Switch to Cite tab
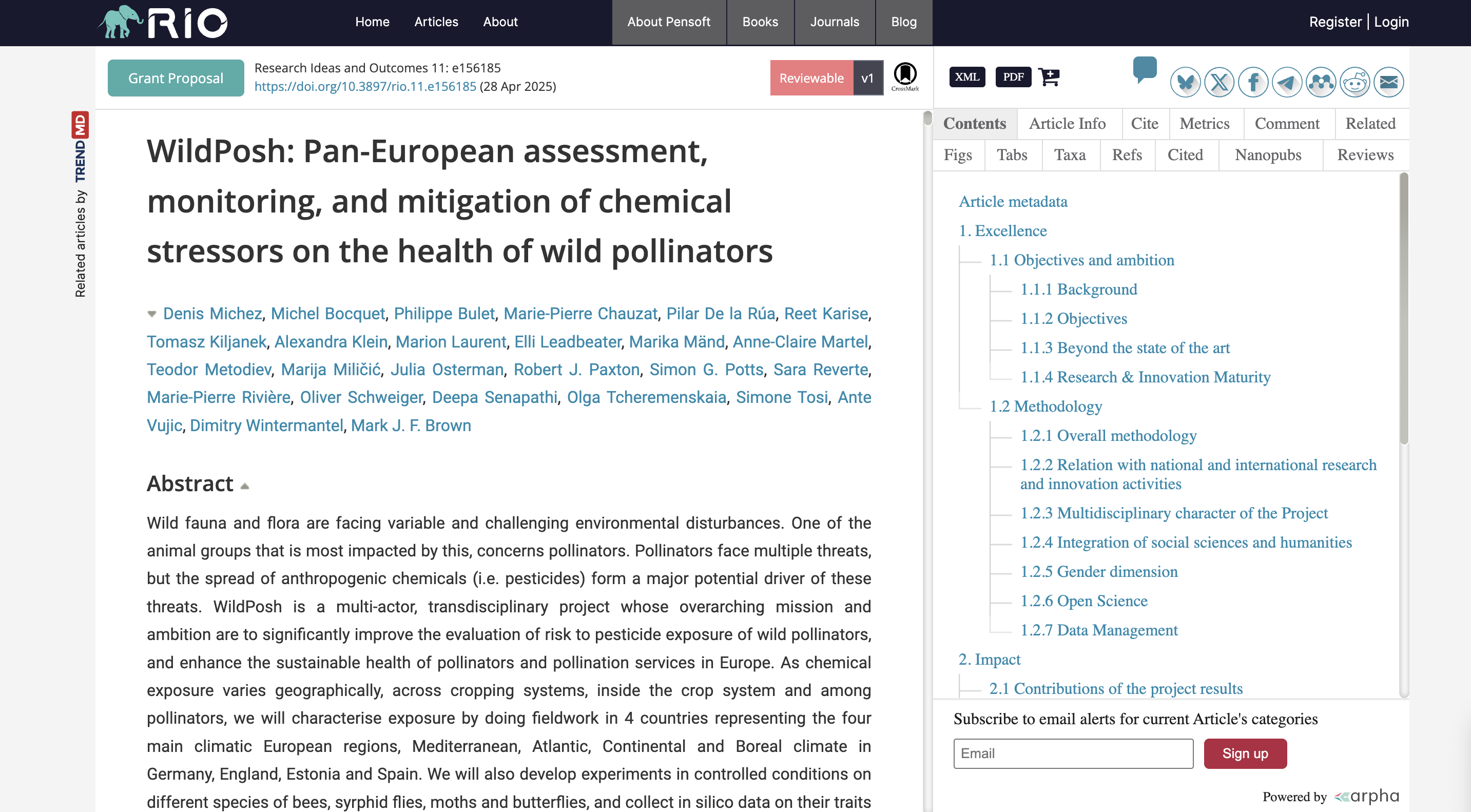Image resolution: width=1471 pixels, height=812 pixels. click(1145, 123)
